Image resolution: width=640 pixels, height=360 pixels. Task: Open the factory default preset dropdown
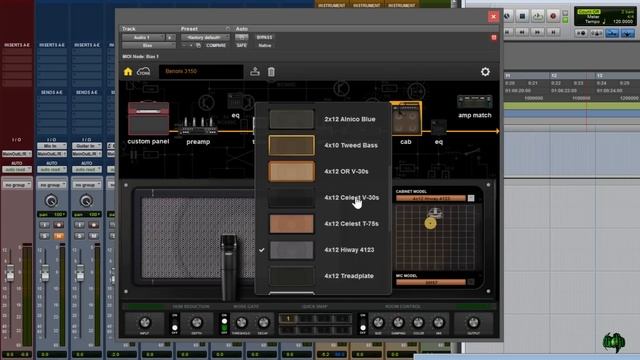point(205,37)
